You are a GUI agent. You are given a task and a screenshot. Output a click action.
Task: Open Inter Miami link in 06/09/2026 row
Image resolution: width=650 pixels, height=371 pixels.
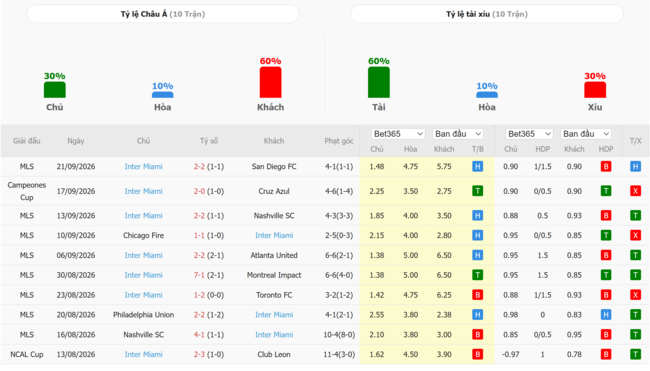tap(143, 255)
